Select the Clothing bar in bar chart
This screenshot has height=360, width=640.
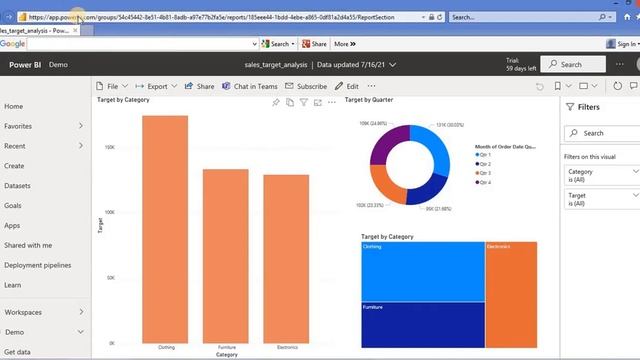coord(165,229)
